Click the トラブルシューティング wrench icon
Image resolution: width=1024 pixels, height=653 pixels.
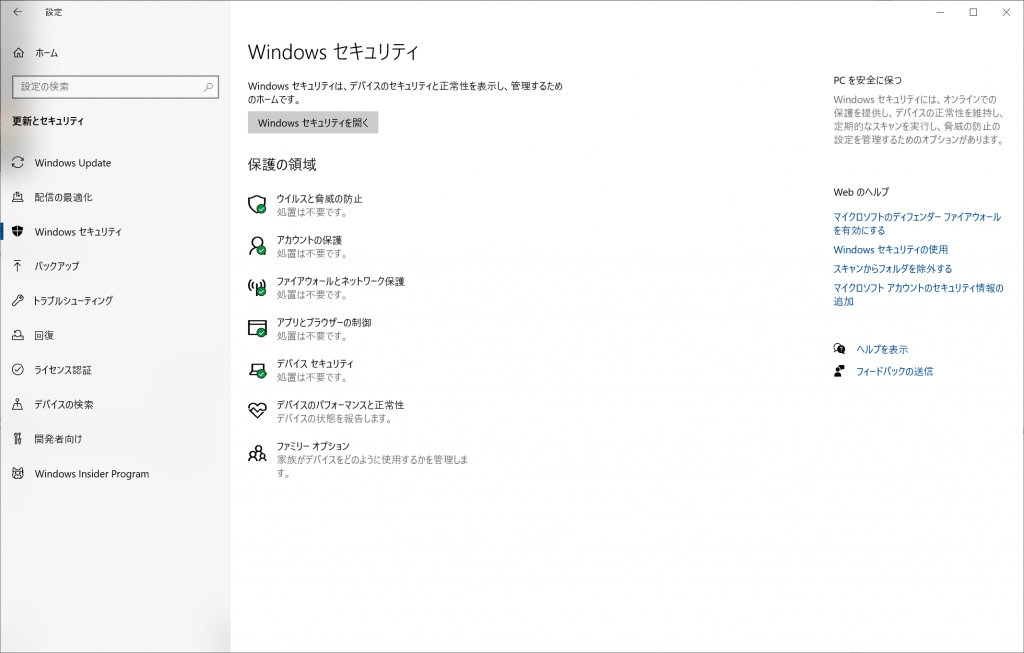pyautogui.click(x=18, y=300)
